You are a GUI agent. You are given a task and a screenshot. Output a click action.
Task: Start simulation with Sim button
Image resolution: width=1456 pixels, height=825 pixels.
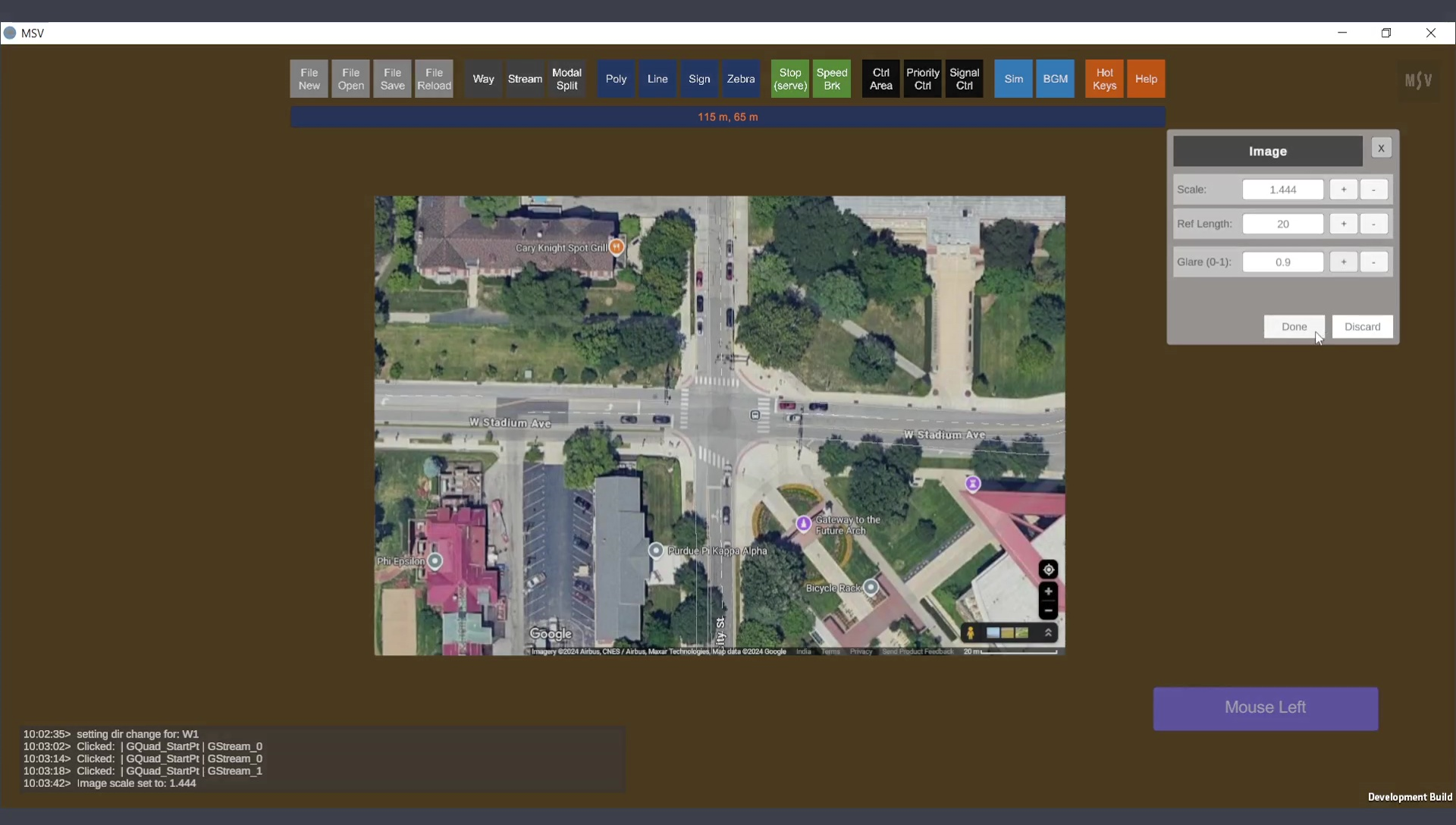click(1013, 79)
